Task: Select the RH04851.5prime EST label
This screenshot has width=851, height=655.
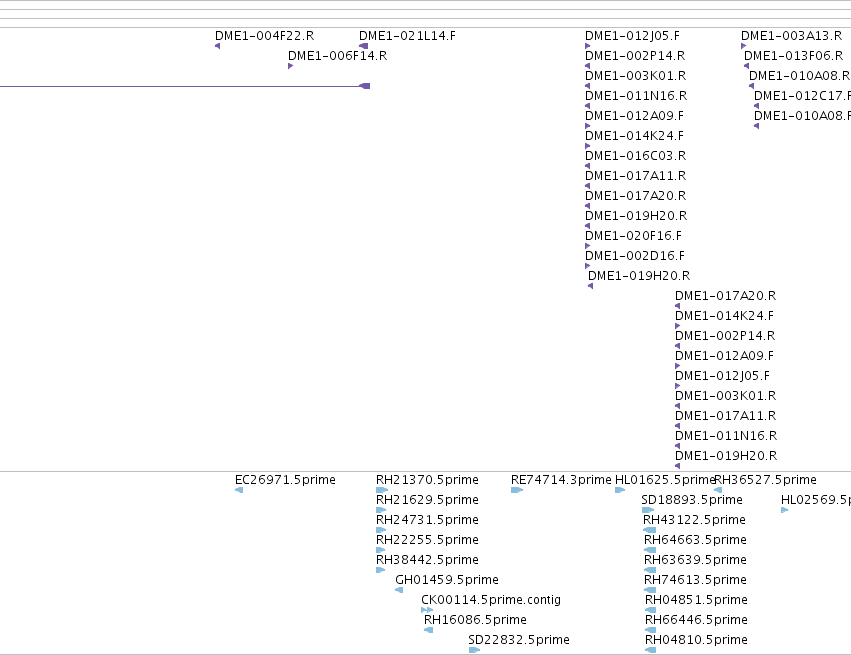Action: click(696, 600)
